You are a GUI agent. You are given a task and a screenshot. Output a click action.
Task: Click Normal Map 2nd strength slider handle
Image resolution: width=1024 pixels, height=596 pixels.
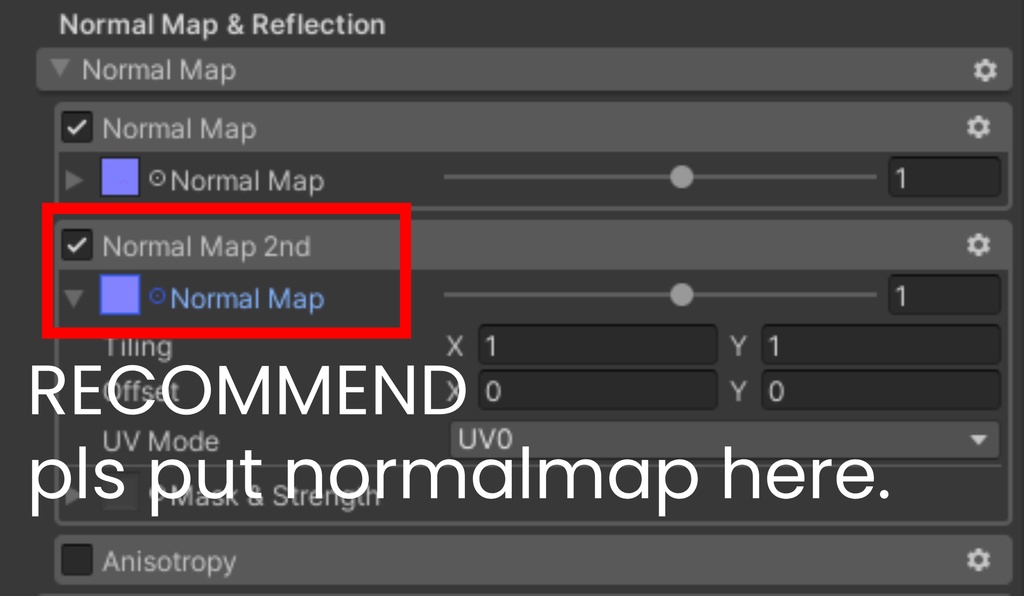(681, 295)
